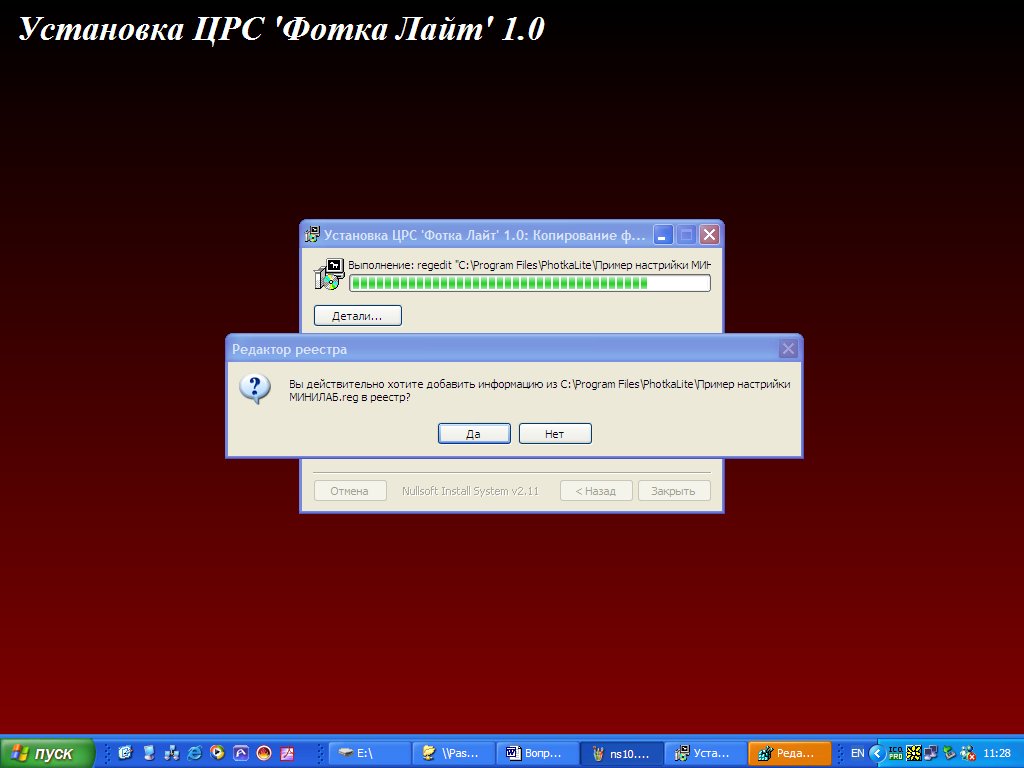Switch to the ns10... taskbar window
The image size is (1024, 768).
click(622, 753)
